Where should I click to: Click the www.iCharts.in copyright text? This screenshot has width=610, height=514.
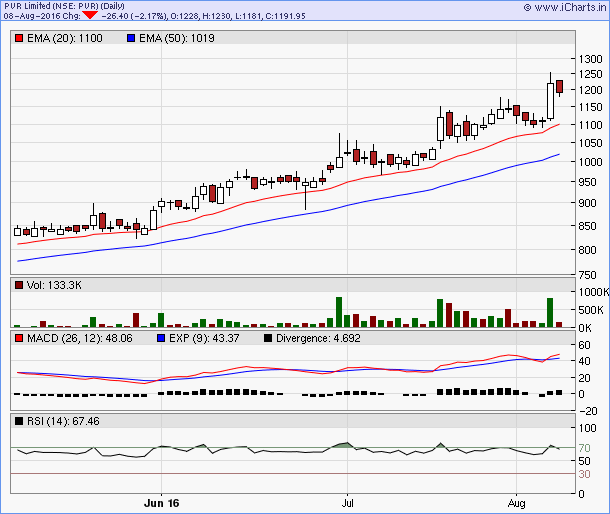point(565,7)
